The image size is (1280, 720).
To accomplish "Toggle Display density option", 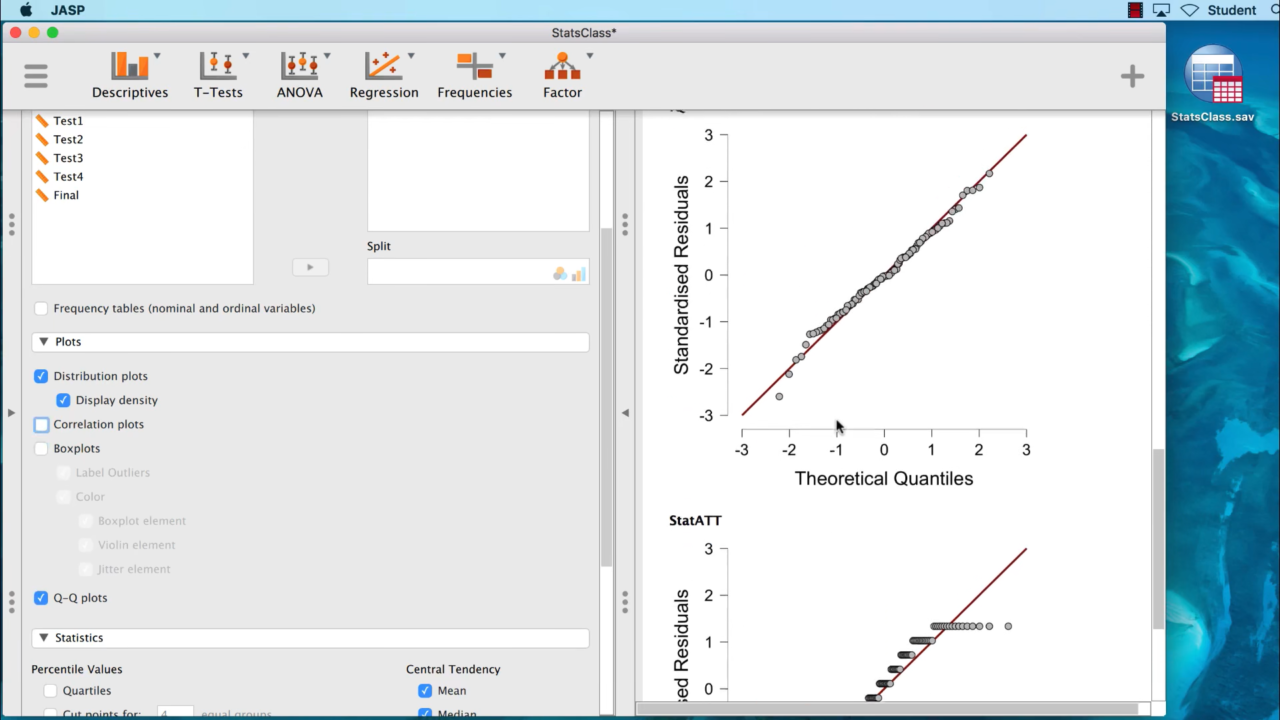I will (x=63, y=400).
